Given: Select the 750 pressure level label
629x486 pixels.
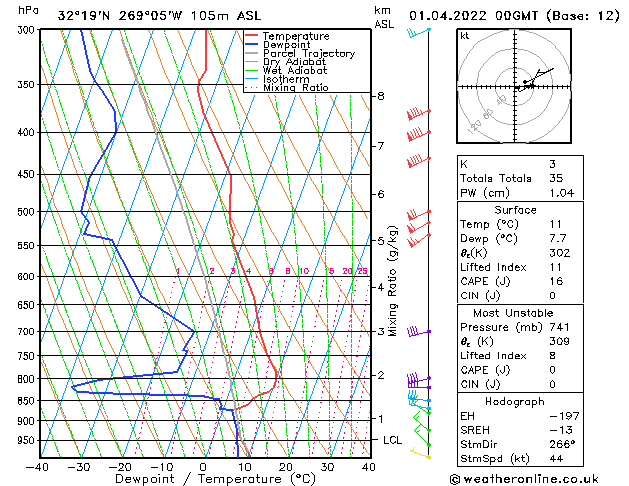Looking at the screenshot, I should [x=28, y=356].
